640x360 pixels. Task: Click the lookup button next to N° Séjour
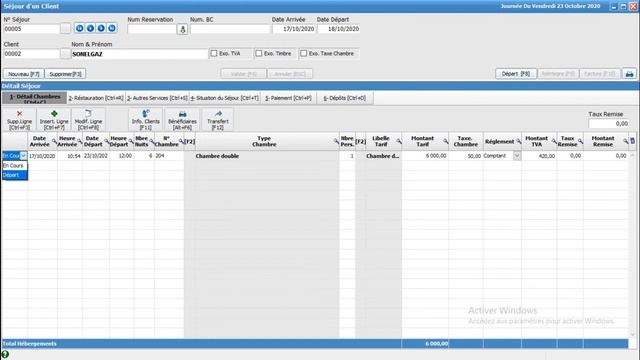point(65,29)
